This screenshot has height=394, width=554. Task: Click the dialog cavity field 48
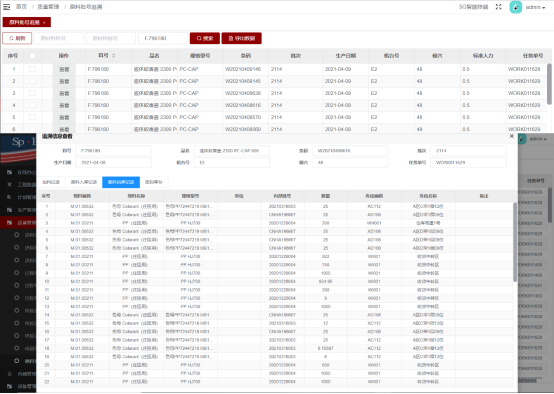pyautogui.click(x=350, y=163)
